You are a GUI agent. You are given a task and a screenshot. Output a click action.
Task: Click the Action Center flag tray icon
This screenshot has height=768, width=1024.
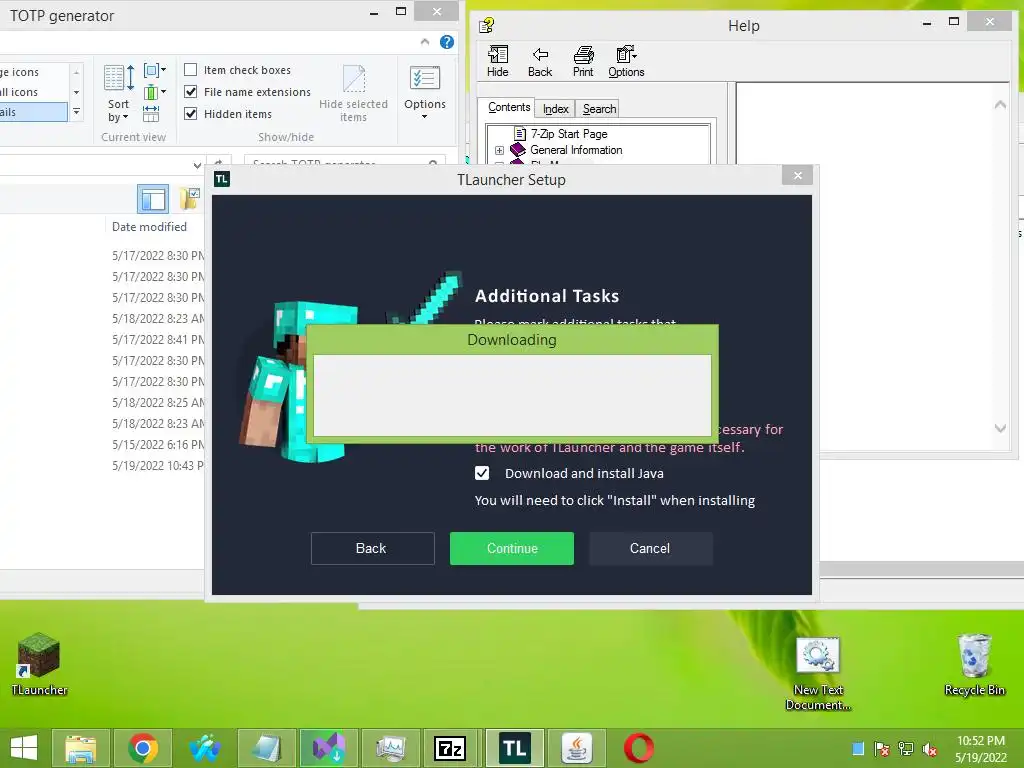[x=881, y=749]
